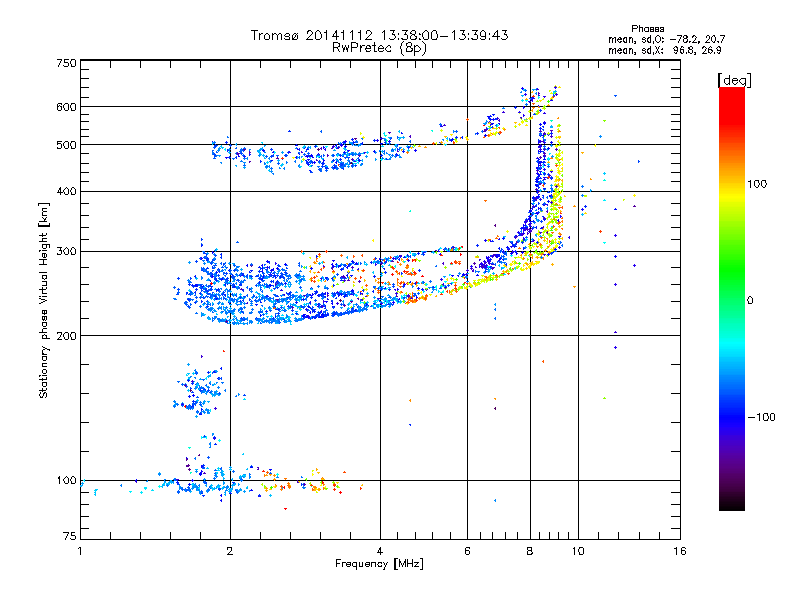Click the 'Phases' statistics heading

pos(647,29)
